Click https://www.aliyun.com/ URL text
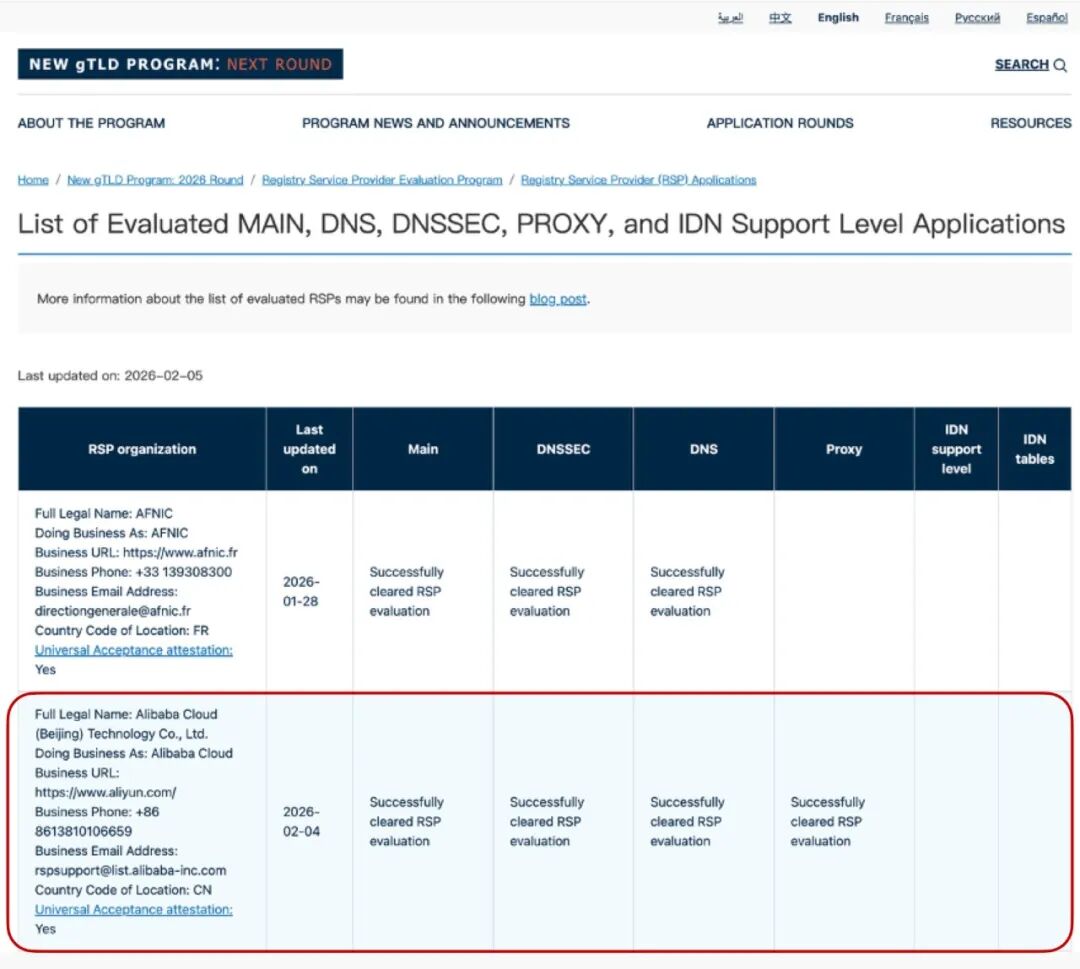 coord(105,793)
